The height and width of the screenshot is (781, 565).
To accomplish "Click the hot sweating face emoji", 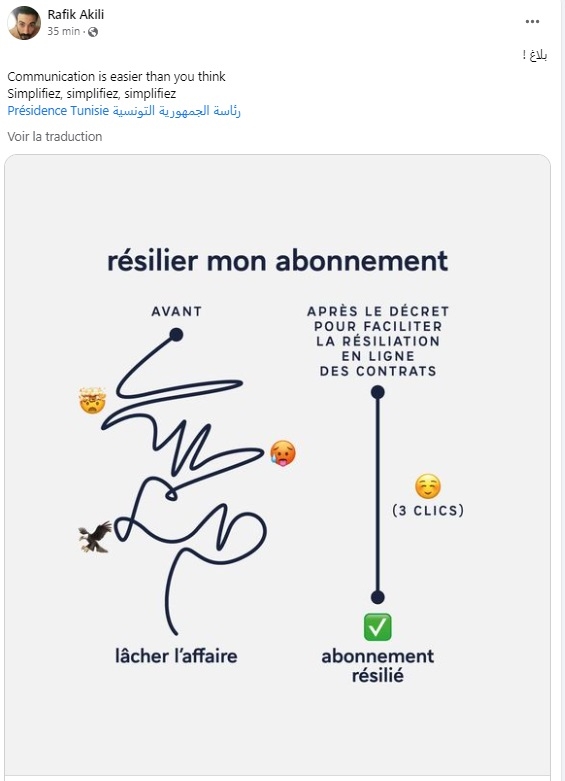I will click(283, 453).
